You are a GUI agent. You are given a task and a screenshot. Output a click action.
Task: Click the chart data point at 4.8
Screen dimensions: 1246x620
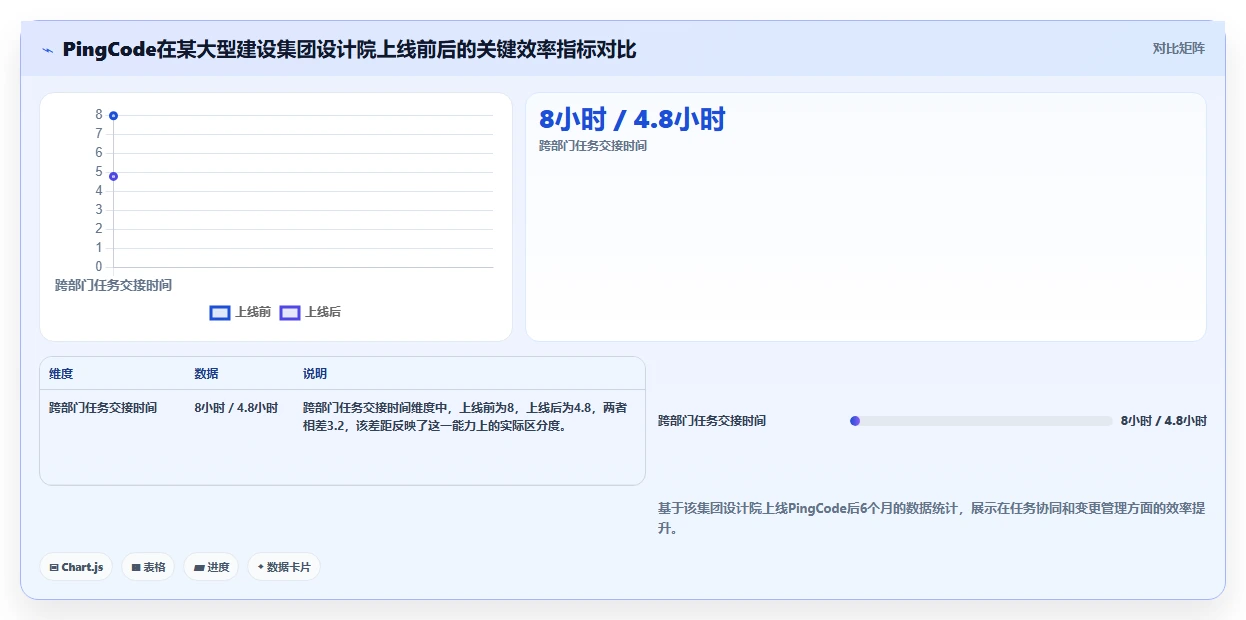pyautogui.click(x=114, y=176)
